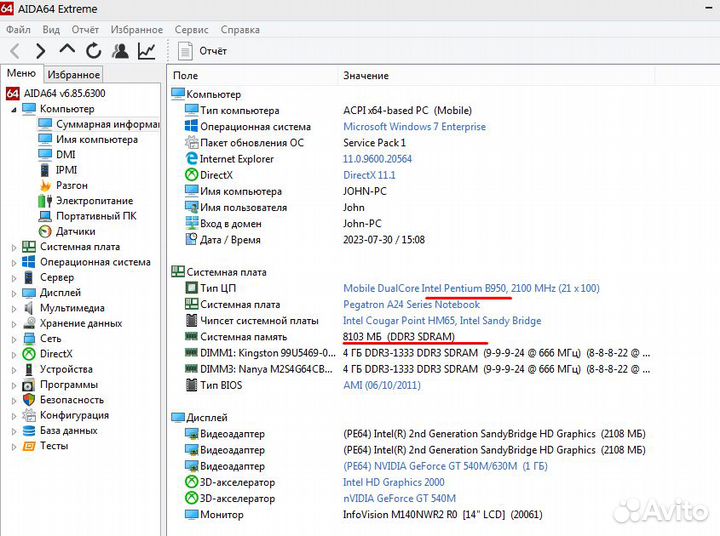Open Pegatron A24 Series Notebook link
The width and height of the screenshot is (720, 536).
411,305
